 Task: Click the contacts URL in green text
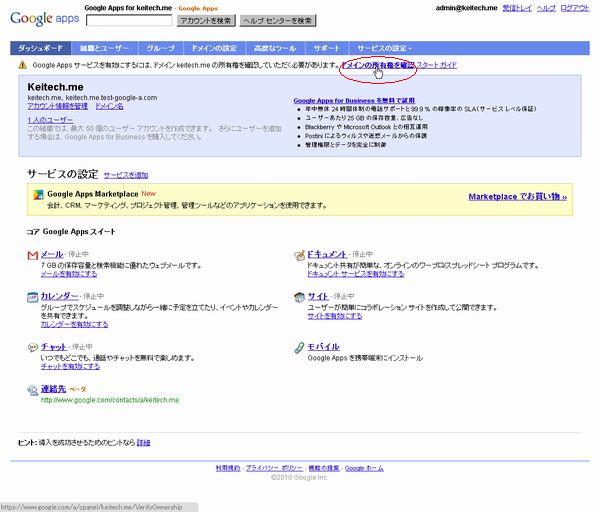(x=110, y=400)
